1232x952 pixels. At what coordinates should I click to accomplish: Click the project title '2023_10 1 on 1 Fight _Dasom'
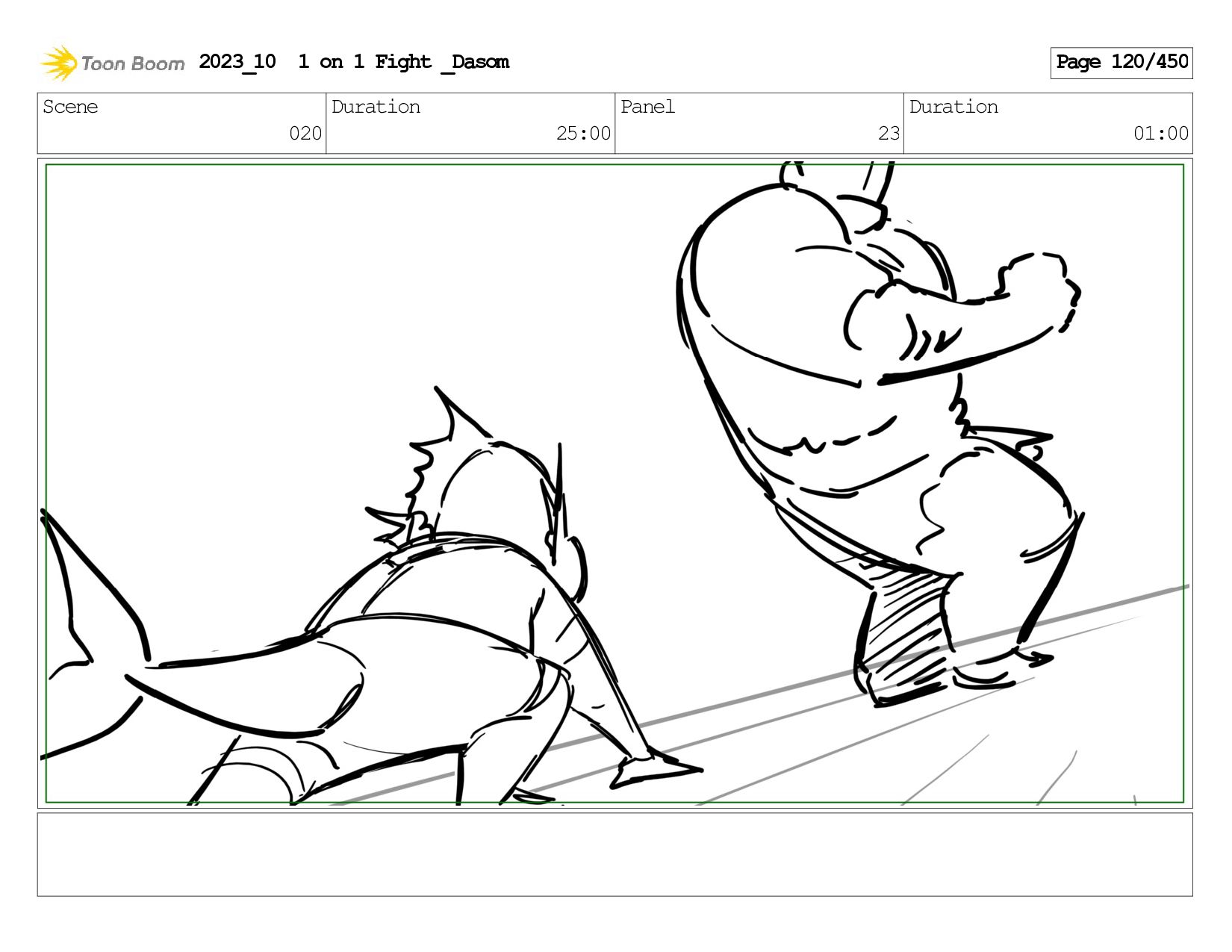[x=354, y=62]
